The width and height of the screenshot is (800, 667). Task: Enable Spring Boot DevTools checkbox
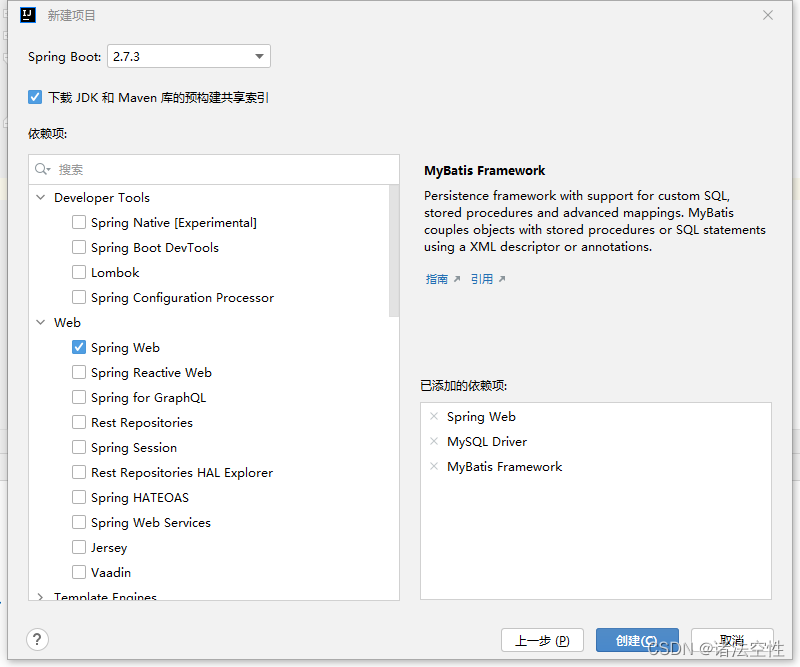pyautogui.click(x=79, y=248)
